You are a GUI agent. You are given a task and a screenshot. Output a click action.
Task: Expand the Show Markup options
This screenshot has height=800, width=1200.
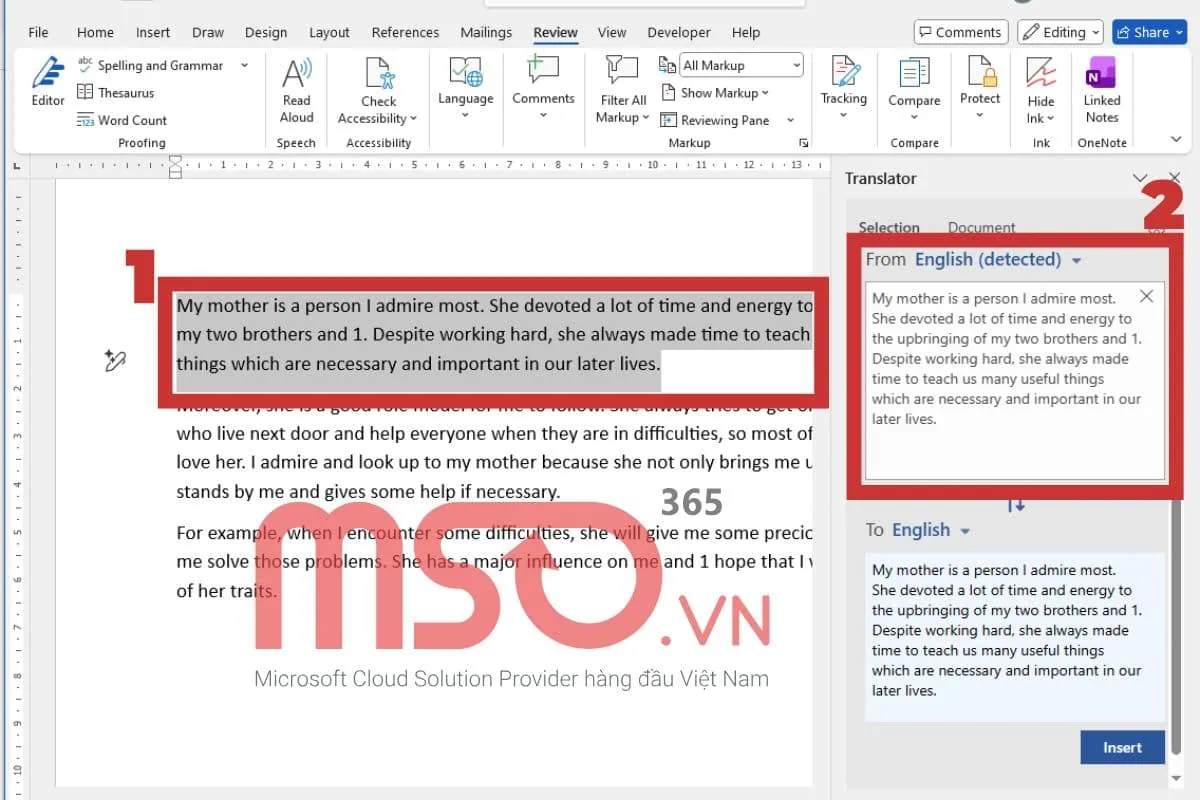[x=718, y=92]
